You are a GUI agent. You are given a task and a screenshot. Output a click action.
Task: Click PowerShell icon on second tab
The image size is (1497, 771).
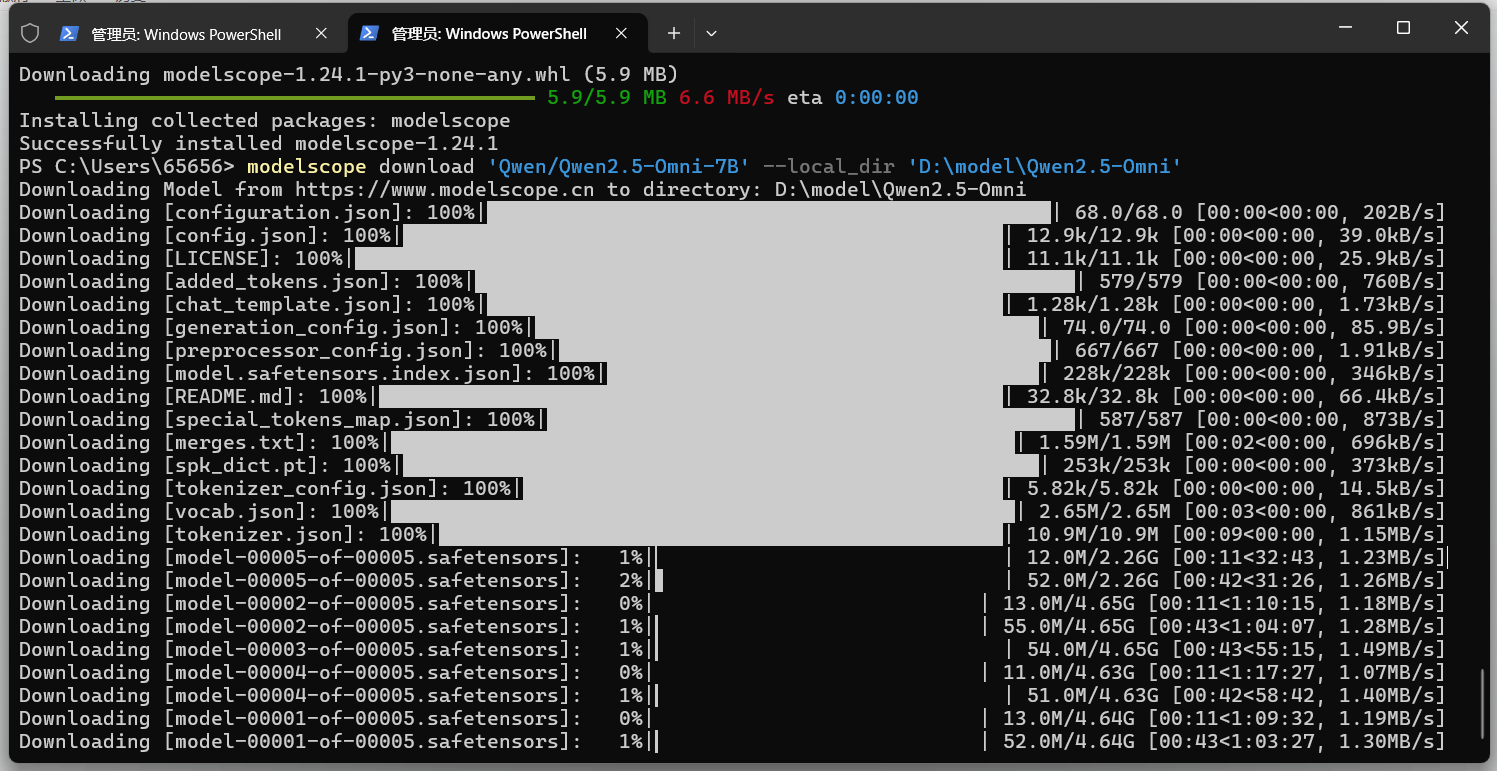point(369,33)
